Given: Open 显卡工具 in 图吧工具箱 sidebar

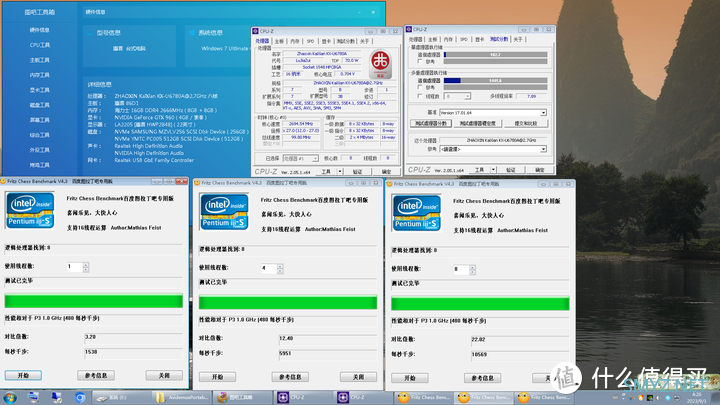Looking at the screenshot, I should point(40,90).
